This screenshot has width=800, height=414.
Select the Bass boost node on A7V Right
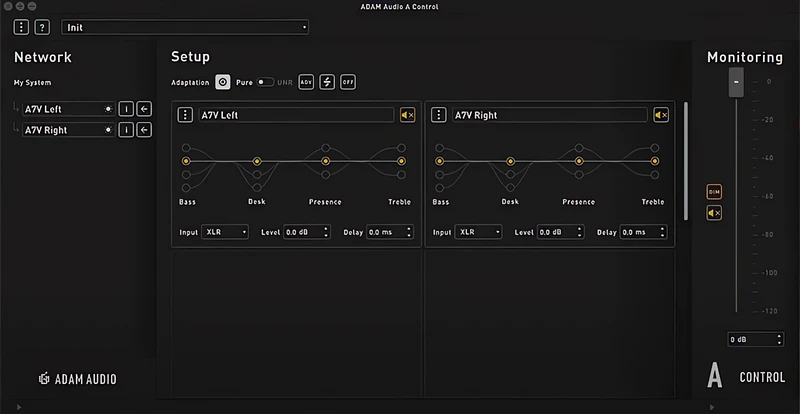[x=439, y=148]
